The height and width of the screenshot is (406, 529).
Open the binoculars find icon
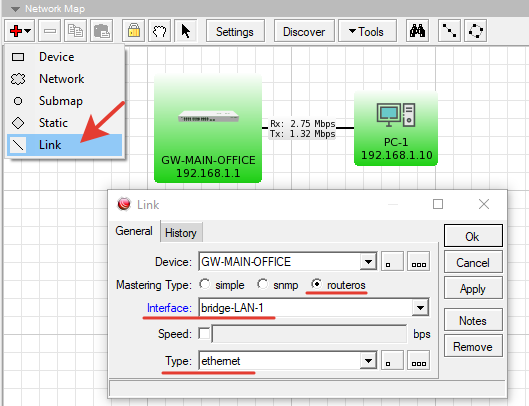click(417, 31)
